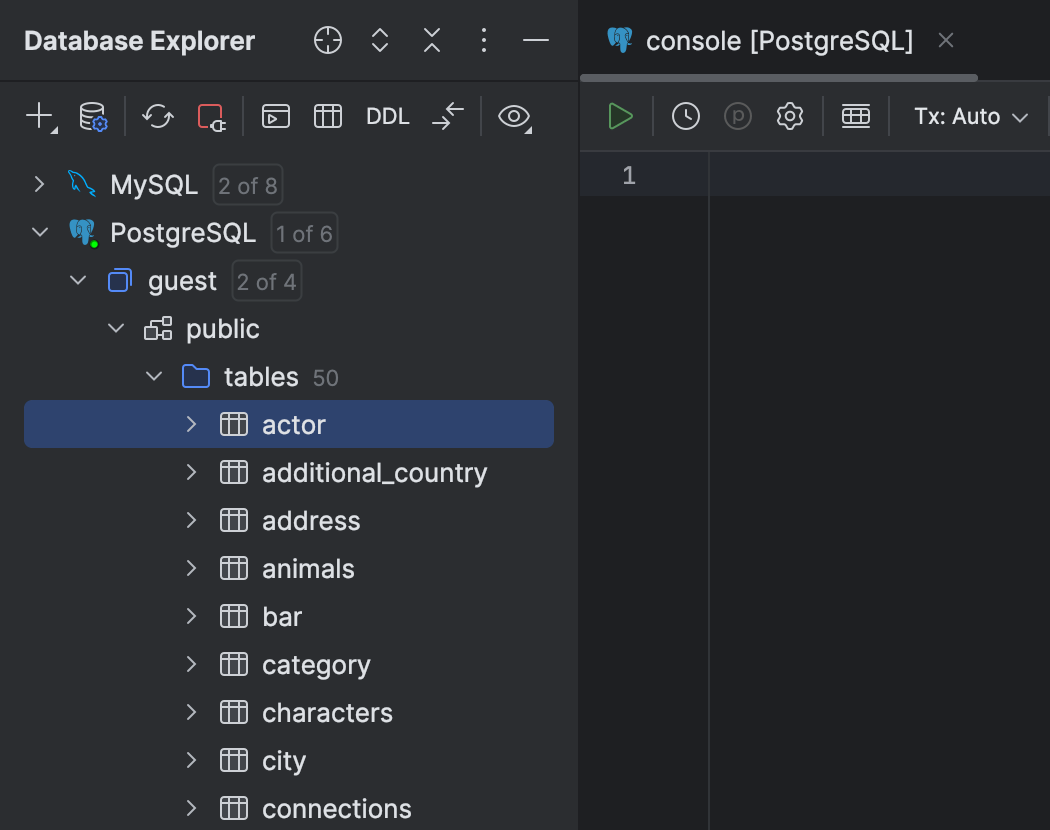This screenshot has height=830, width=1050.
Task: Click the expand all icon
Action: (379, 40)
